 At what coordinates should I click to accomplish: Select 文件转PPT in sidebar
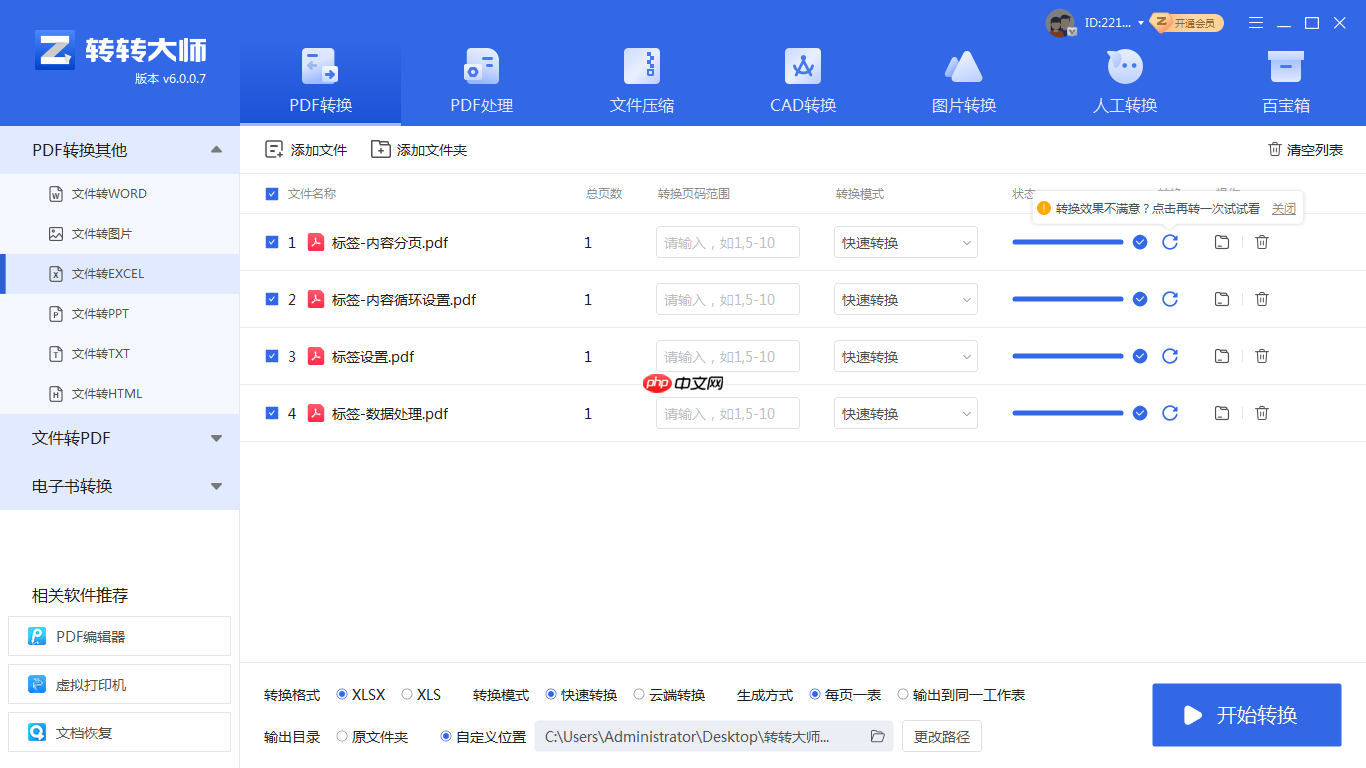119,314
